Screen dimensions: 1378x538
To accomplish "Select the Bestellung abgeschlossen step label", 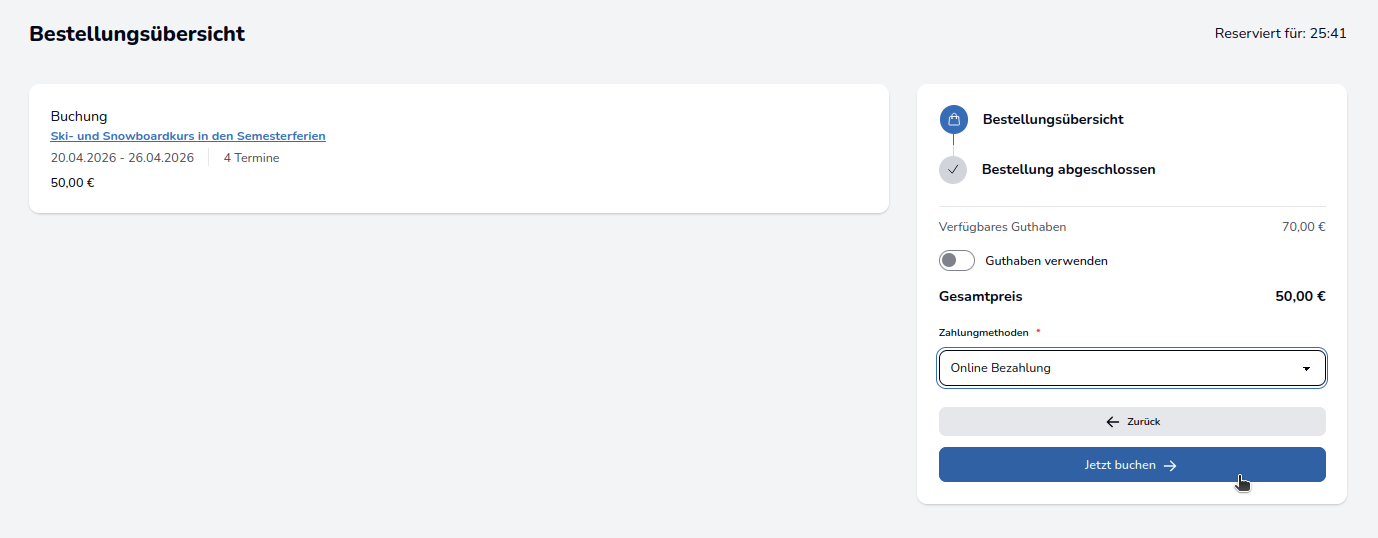I will (x=1068, y=170).
